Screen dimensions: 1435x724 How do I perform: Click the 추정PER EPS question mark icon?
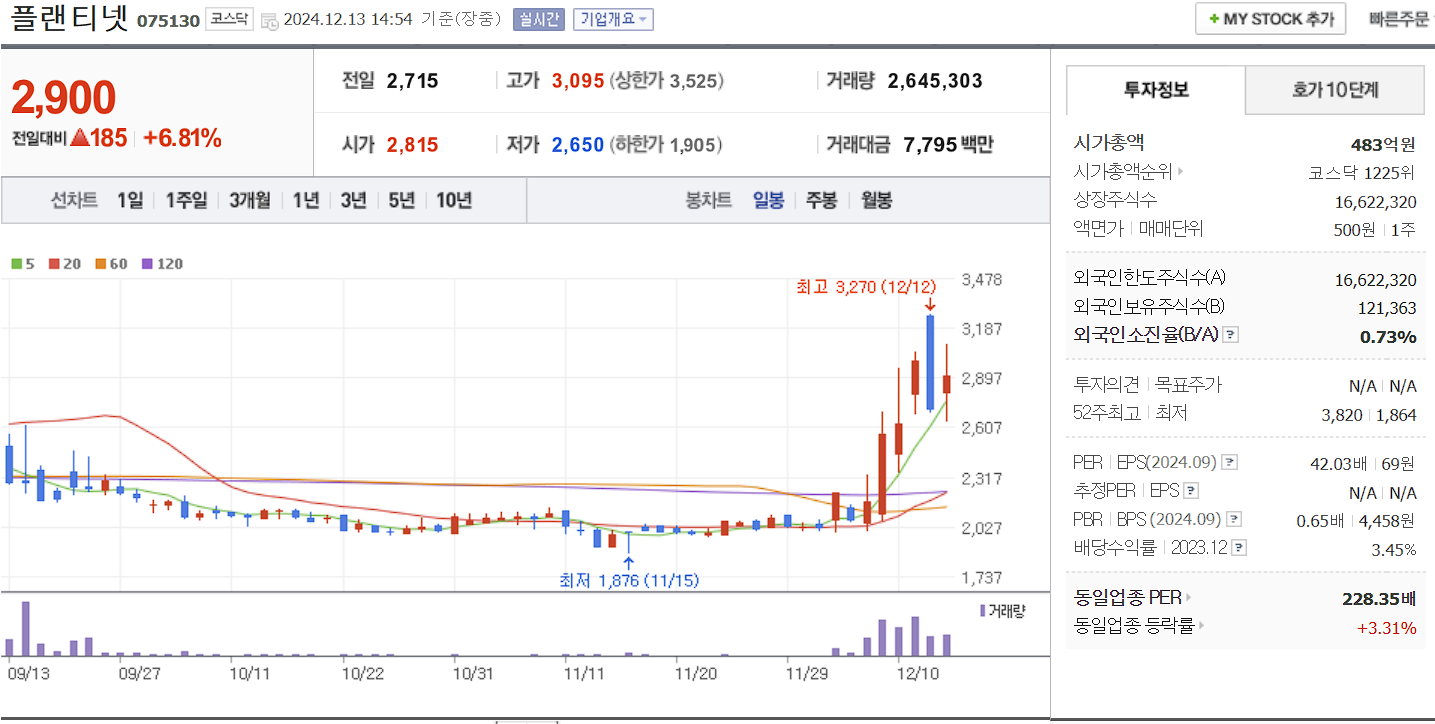point(1190,490)
